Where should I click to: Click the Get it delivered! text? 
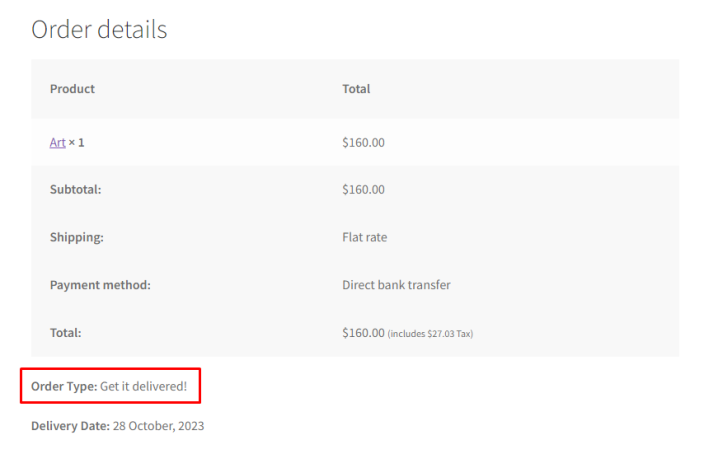(x=143, y=387)
